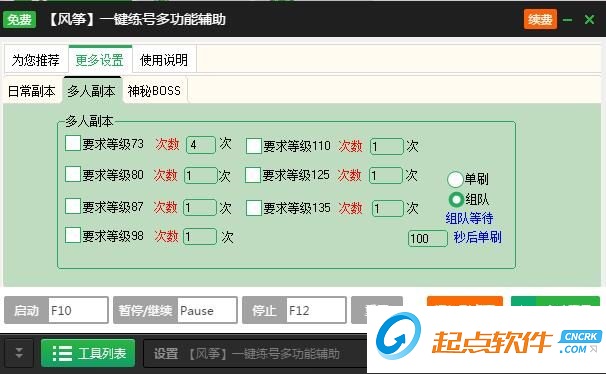Click the 次数 field for 等级125
The height and width of the screenshot is (374, 606).
point(386,175)
